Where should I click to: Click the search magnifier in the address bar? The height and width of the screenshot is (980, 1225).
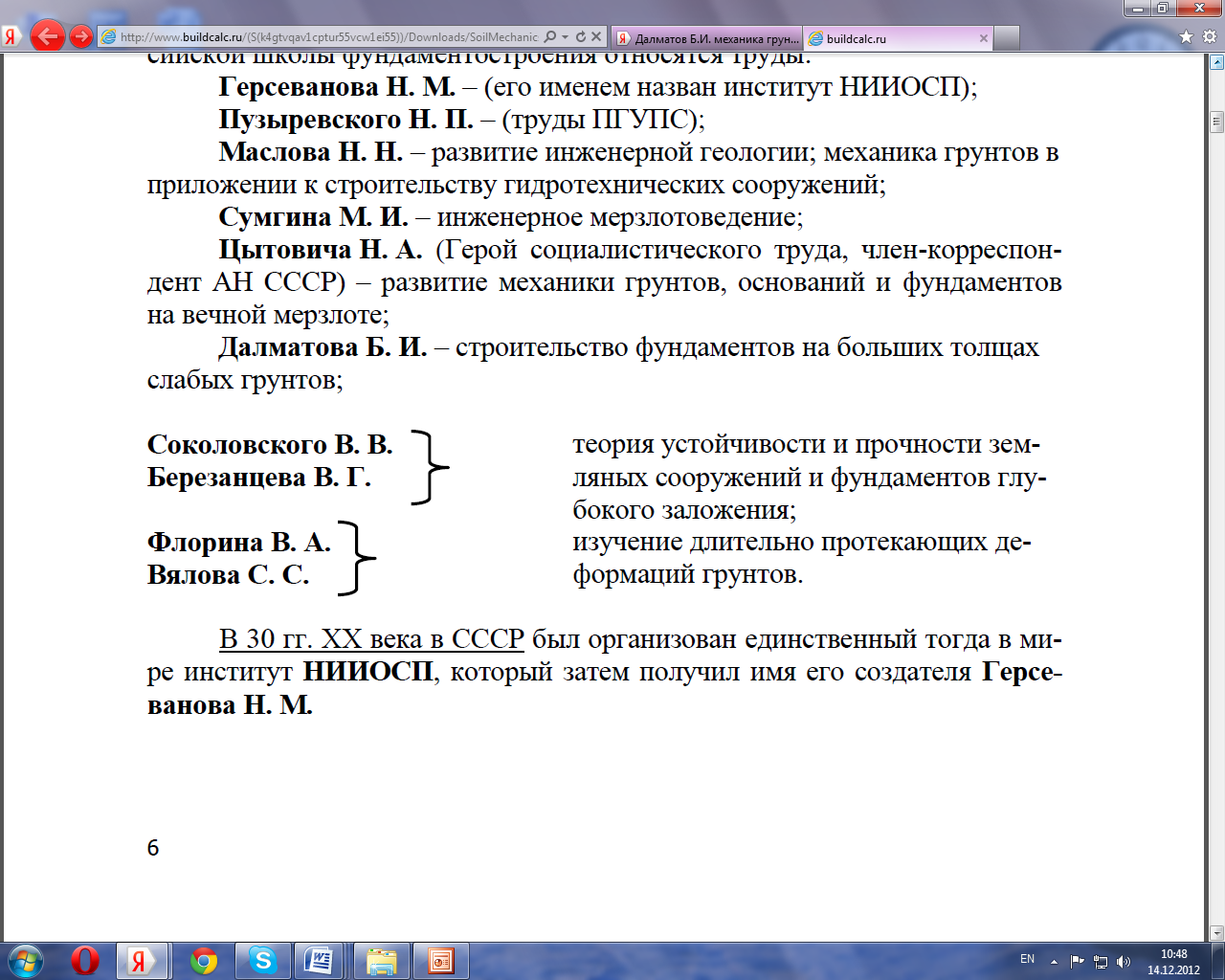pos(550,37)
